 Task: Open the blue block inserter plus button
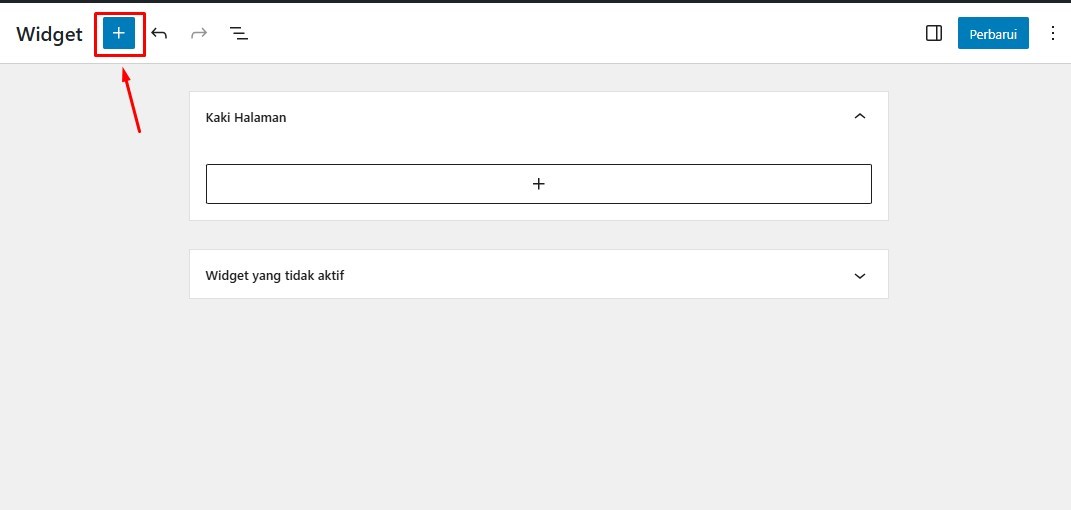pos(119,33)
